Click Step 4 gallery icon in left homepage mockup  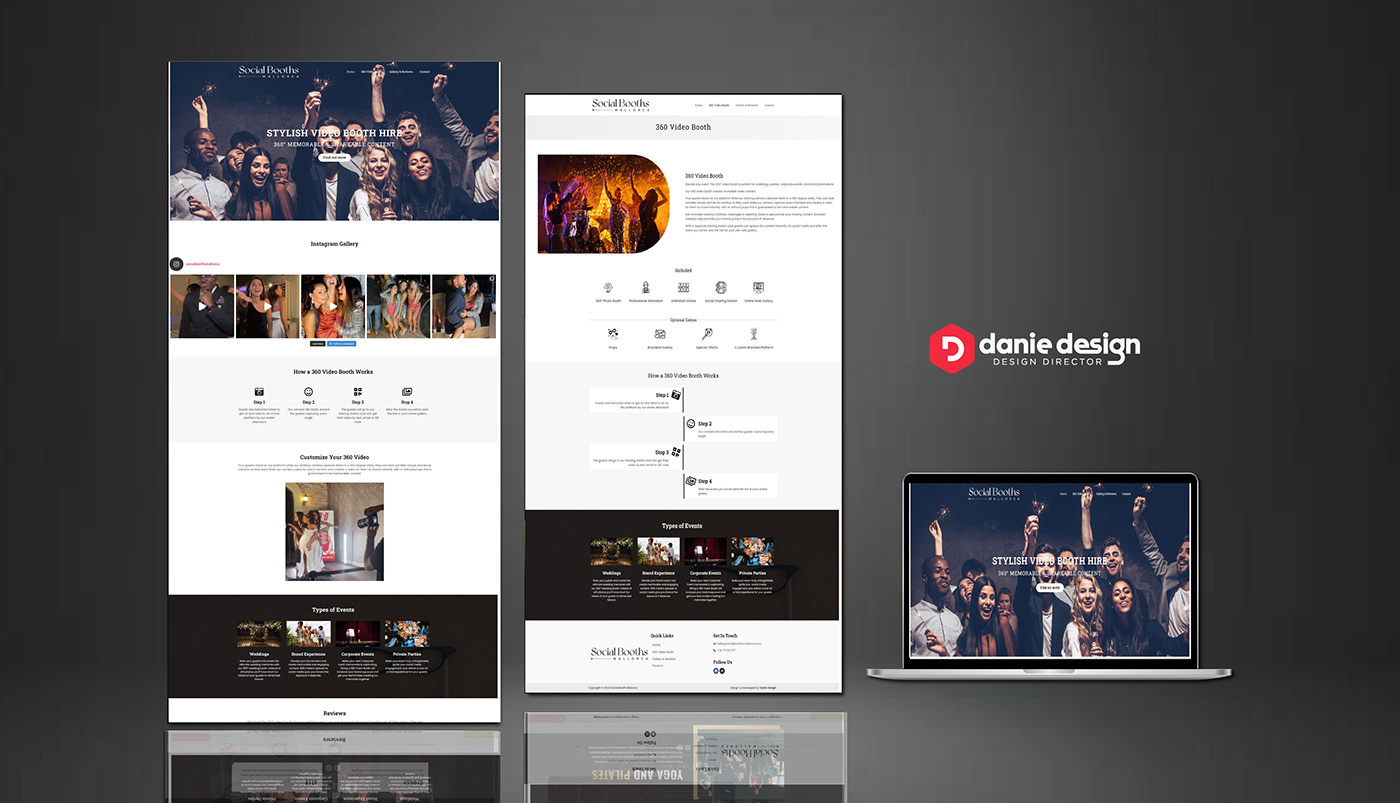407,391
